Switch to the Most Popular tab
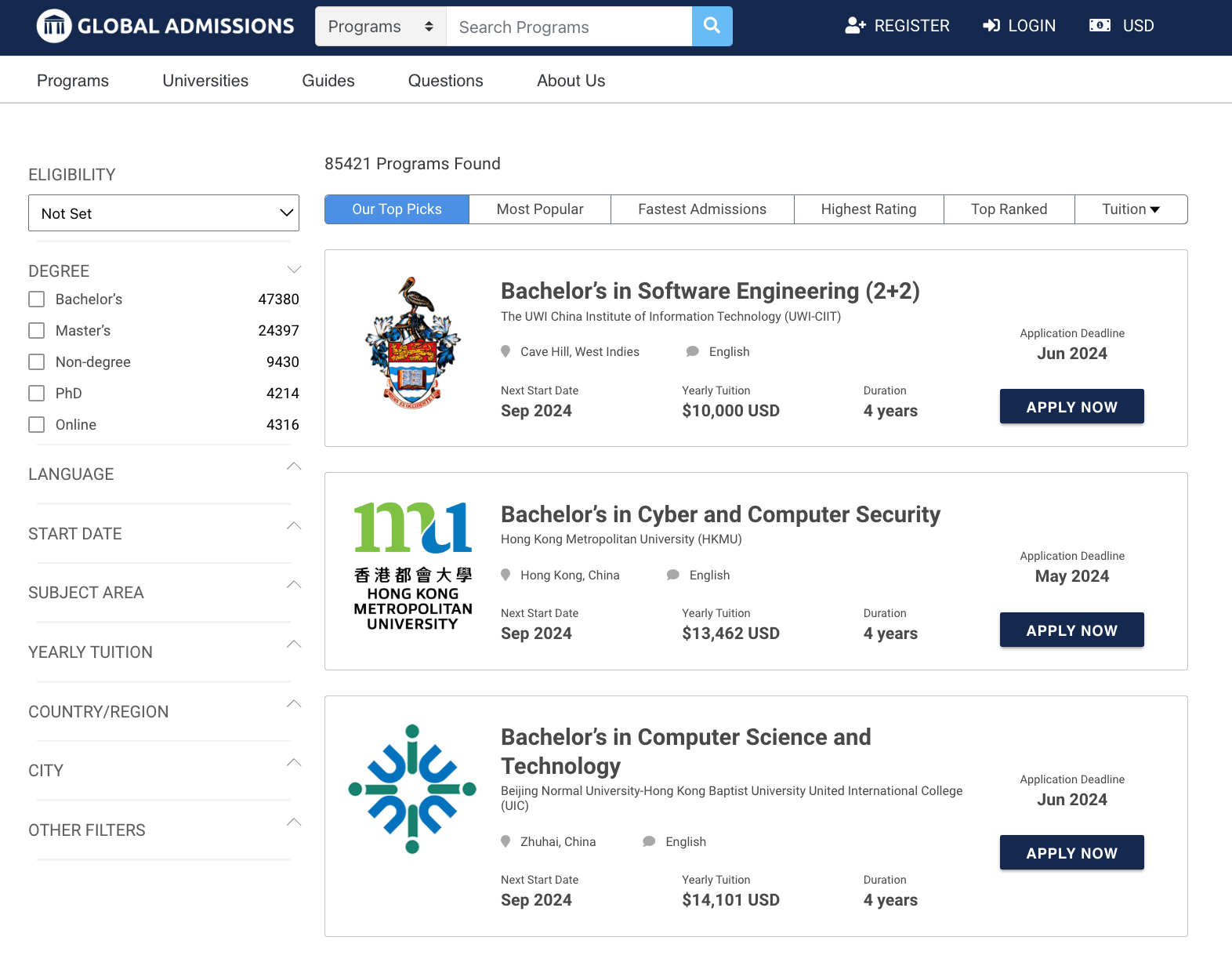 tap(540, 209)
